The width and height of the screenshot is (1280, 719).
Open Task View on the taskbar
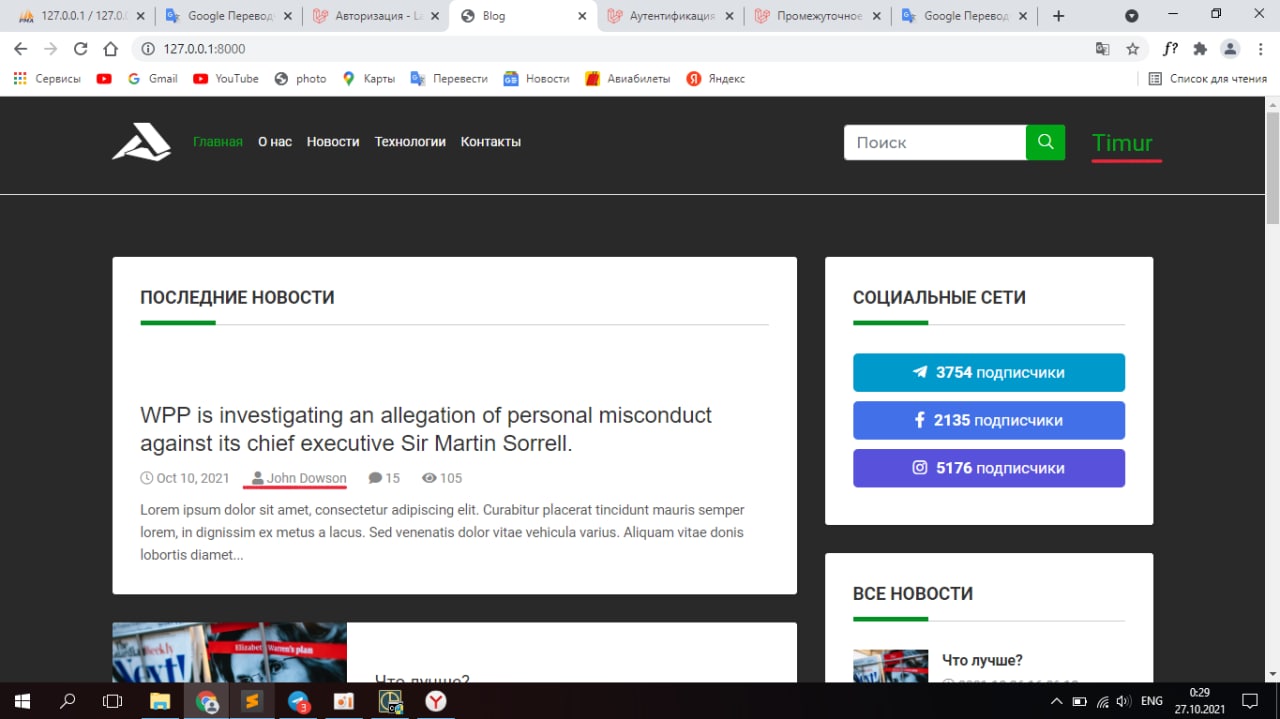click(112, 701)
